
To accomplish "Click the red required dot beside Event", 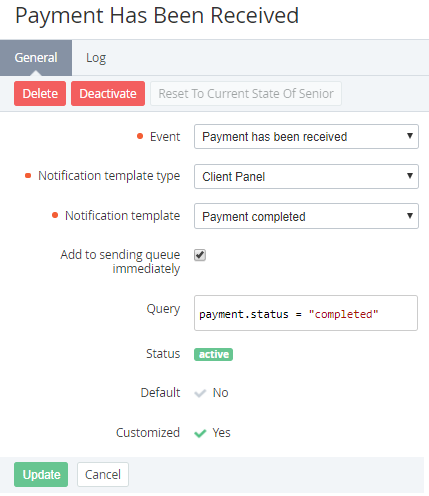I will [x=140, y=136].
